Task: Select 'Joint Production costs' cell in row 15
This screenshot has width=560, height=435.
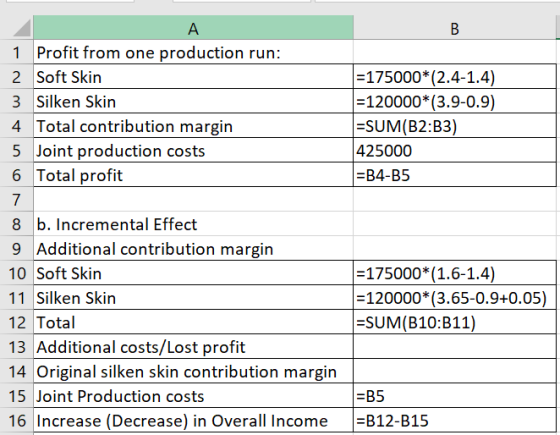Action: pos(193,396)
